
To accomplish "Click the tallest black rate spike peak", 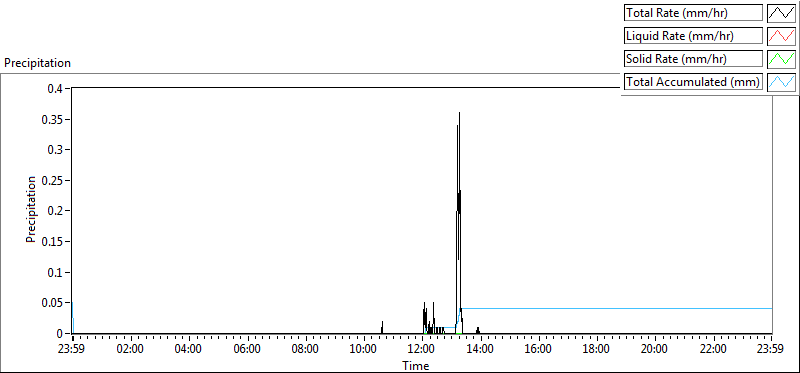I will click(x=459, y=113).
